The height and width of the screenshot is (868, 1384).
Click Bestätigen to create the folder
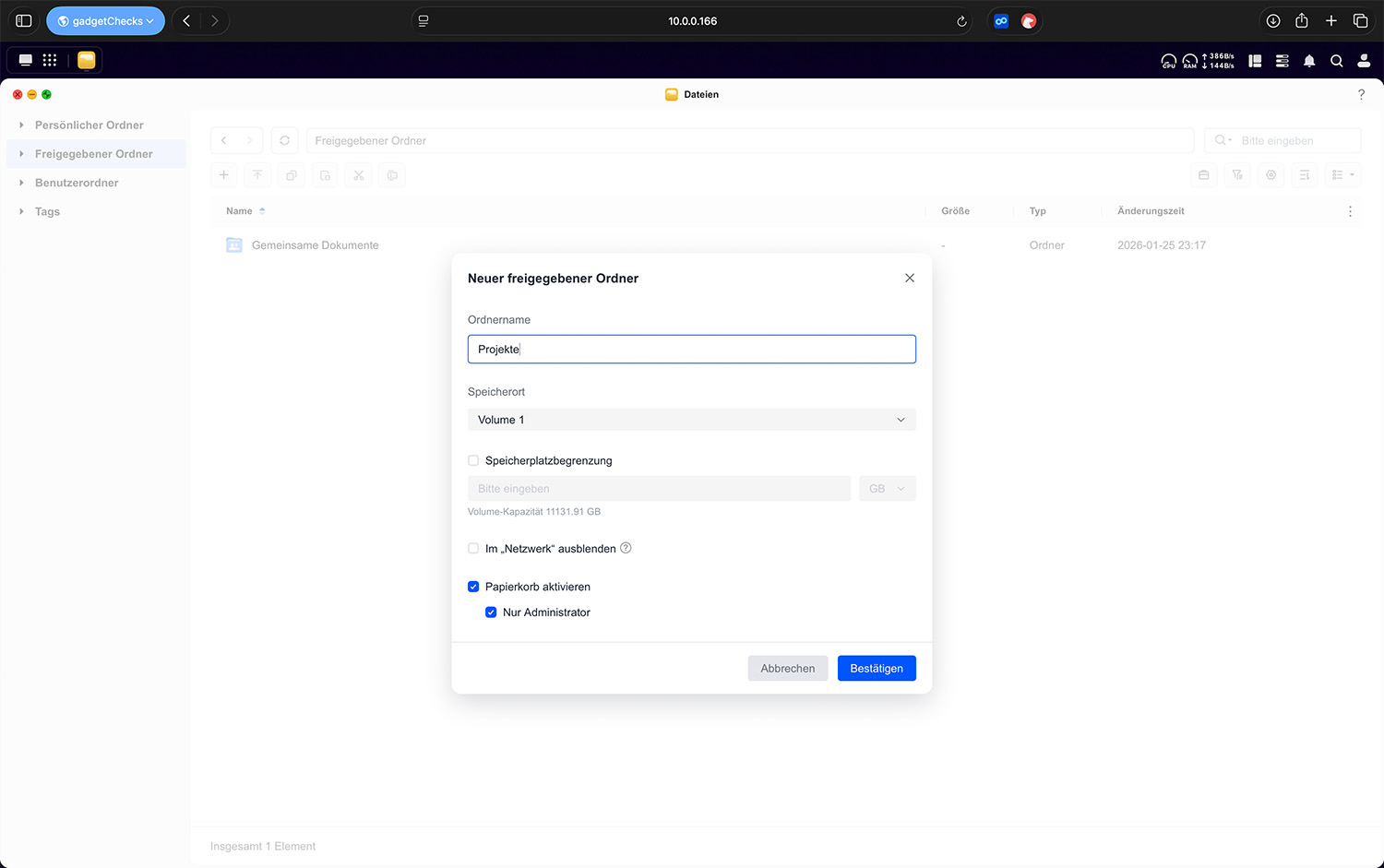click(876, 668)
